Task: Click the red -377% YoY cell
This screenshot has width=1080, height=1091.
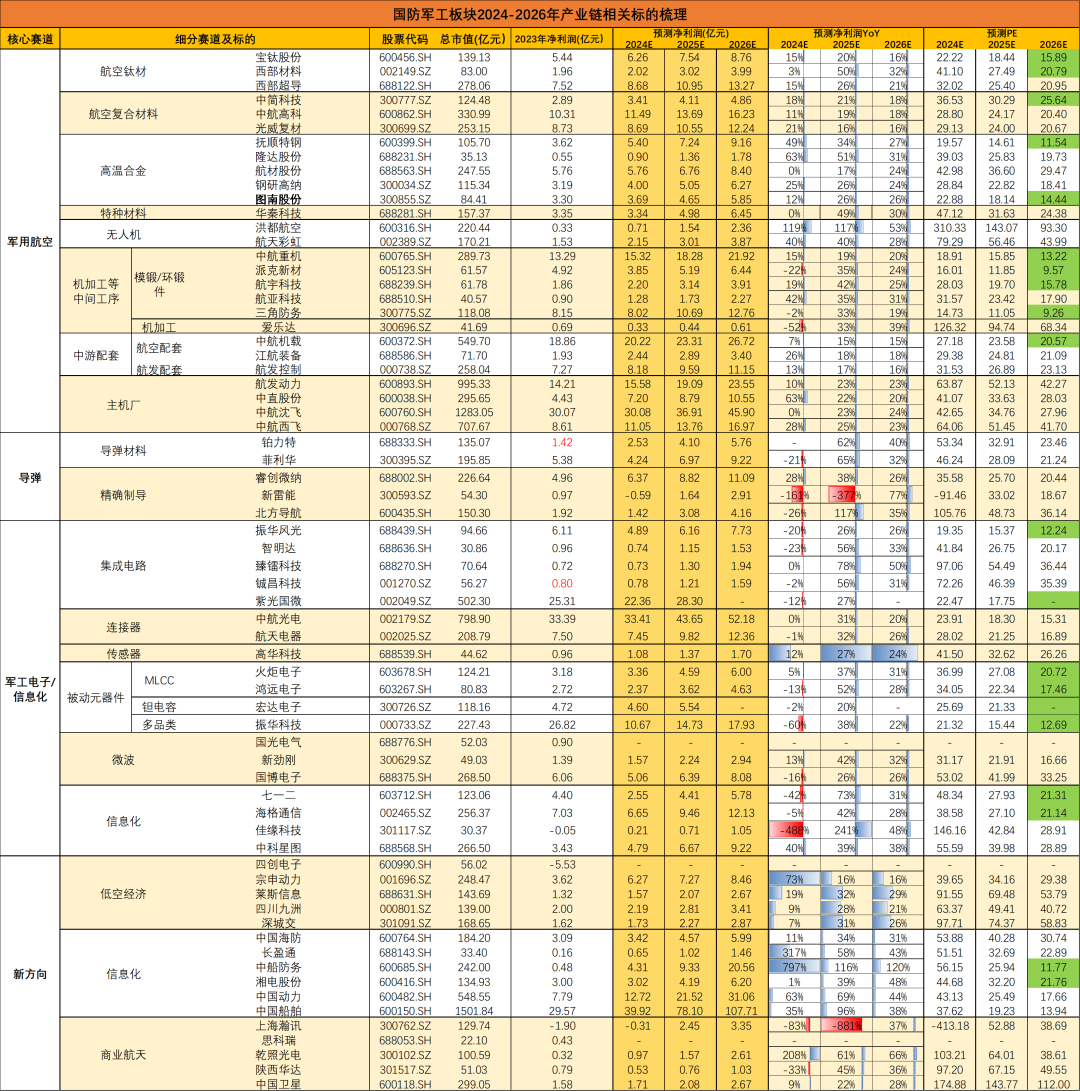Action: (846, 495)
